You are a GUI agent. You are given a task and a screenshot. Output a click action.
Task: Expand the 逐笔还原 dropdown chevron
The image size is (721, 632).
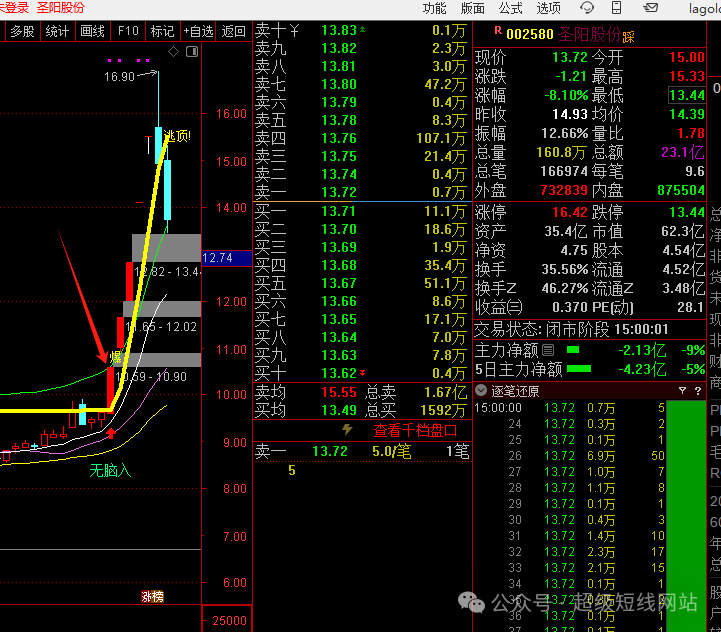(x=481, y=391)
